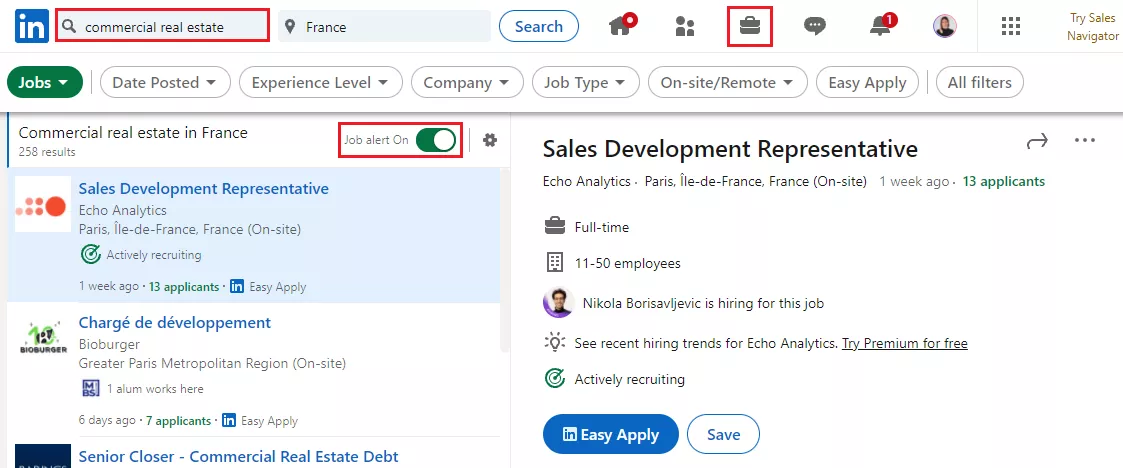The width and height of the screenshot is (1123, 468).
Task: Click the blue Easy Apply button
Action: coord(610,434)
